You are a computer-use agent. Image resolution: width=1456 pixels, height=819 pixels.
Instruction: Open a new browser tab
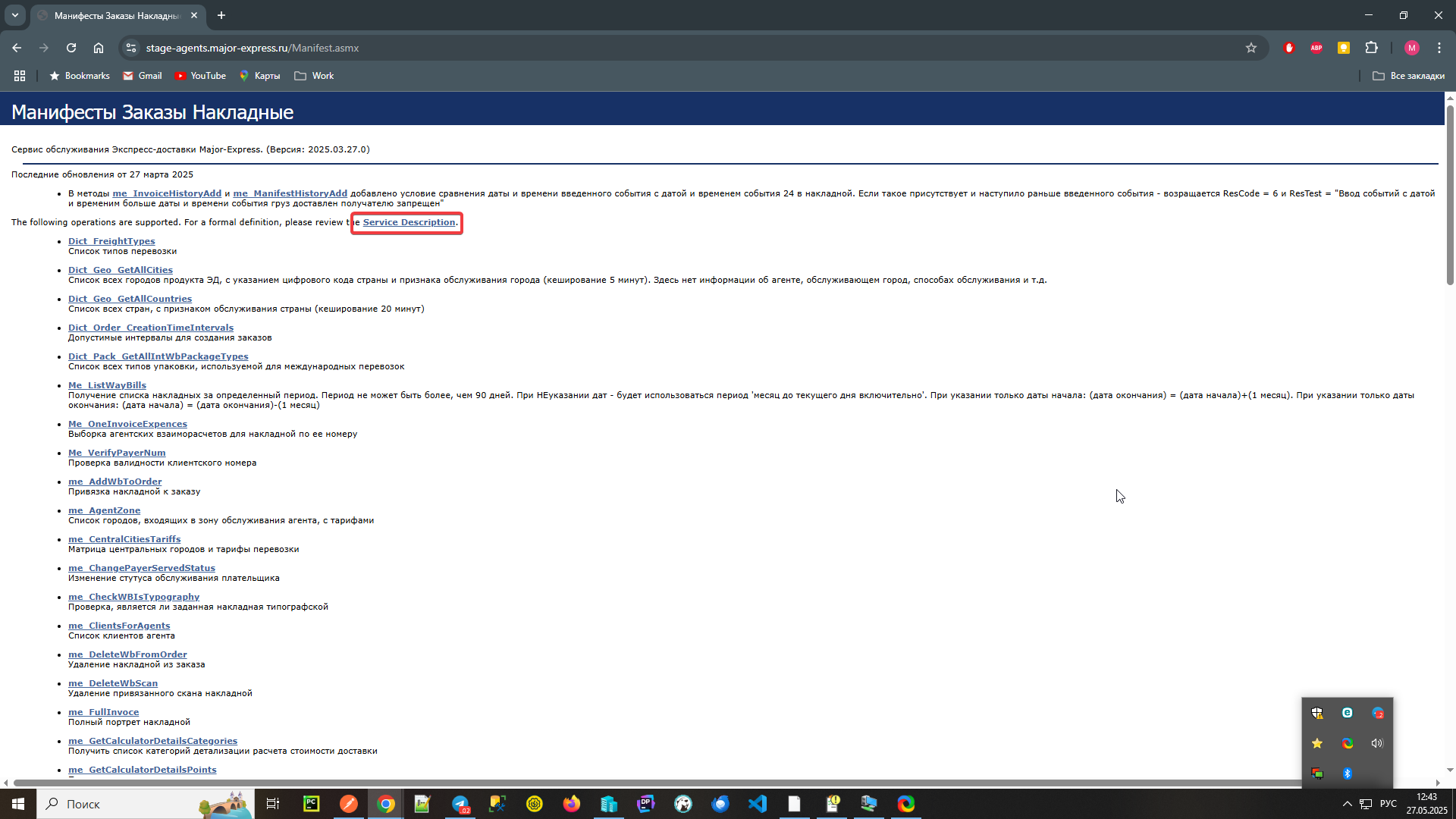tap(221, 15)
